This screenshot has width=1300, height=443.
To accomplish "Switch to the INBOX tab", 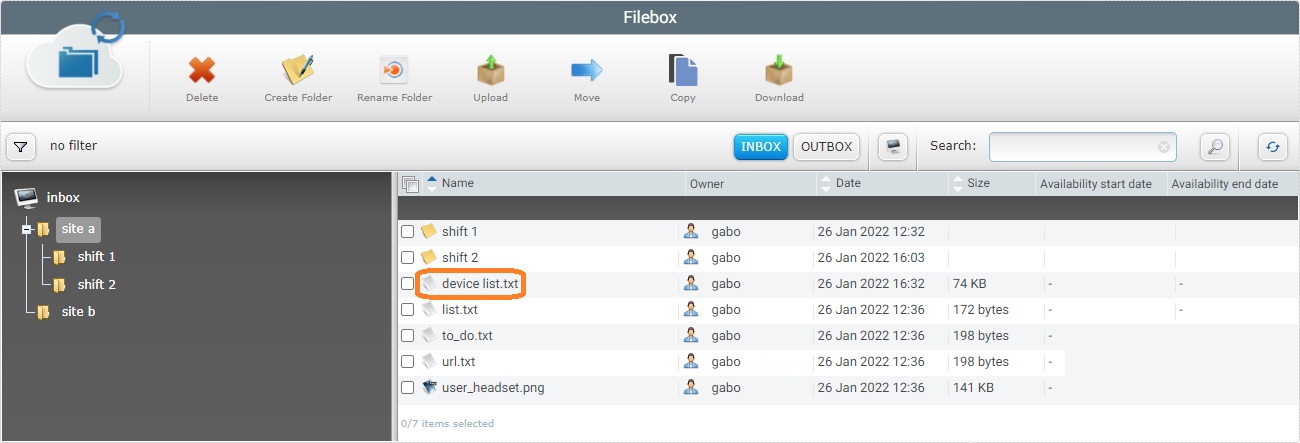I will click(x=761, y=146).
